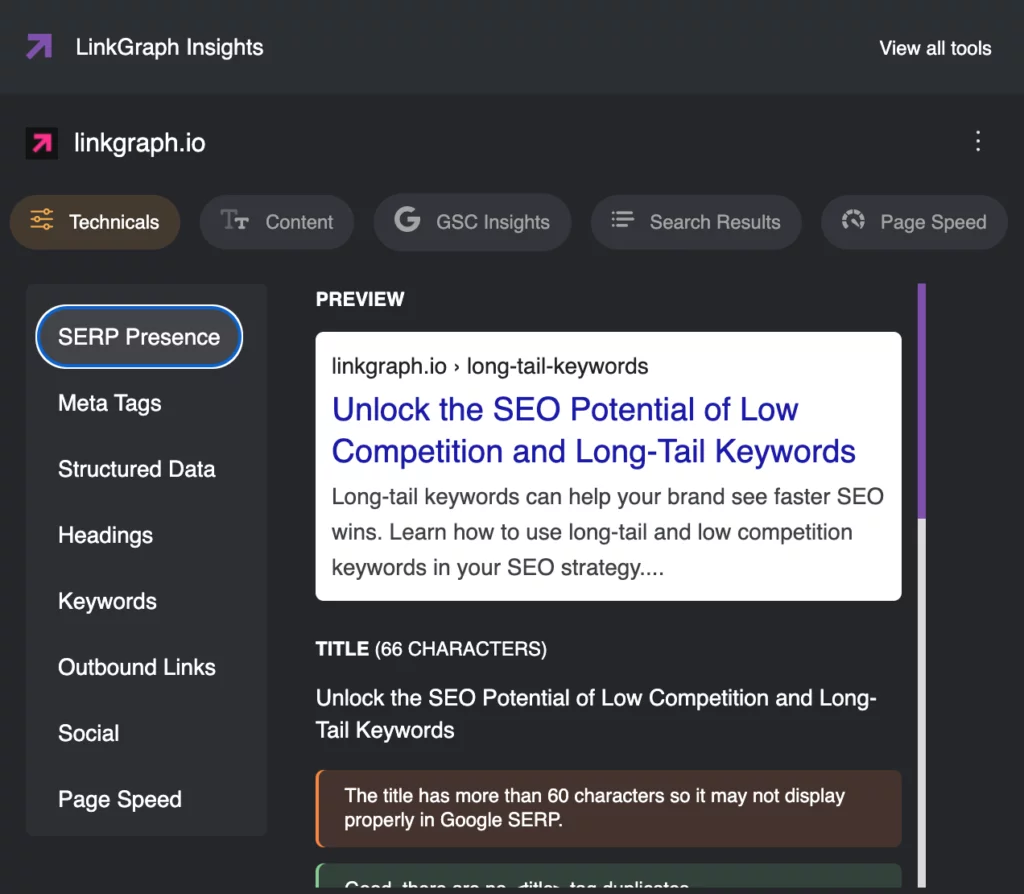Select Outbound Links in the sidebar
1024x894 pixels.
click(136, 667)
